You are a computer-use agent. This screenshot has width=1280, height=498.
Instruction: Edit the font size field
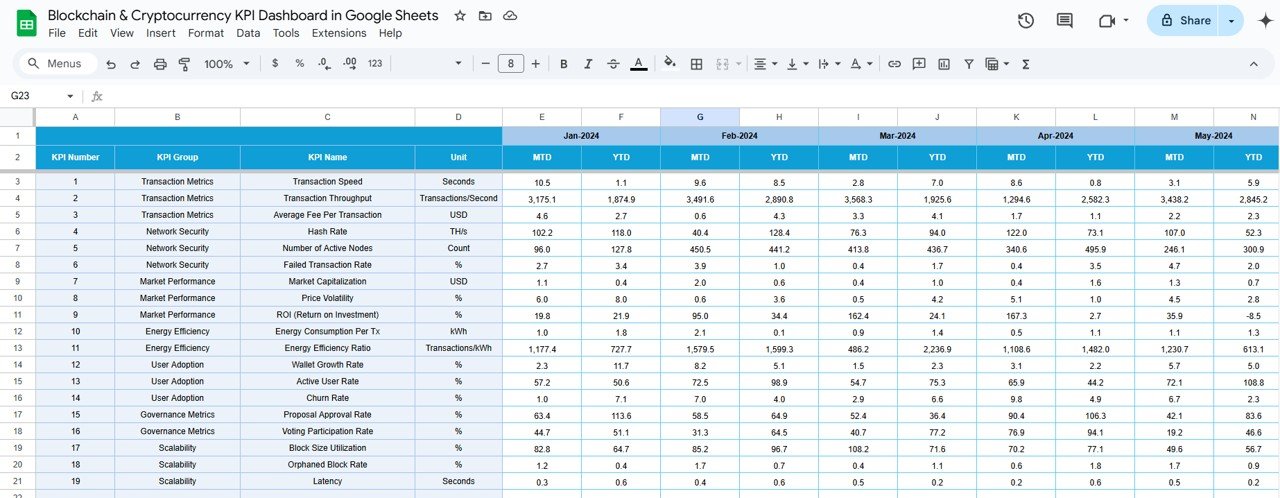click(x=511, y=64)
